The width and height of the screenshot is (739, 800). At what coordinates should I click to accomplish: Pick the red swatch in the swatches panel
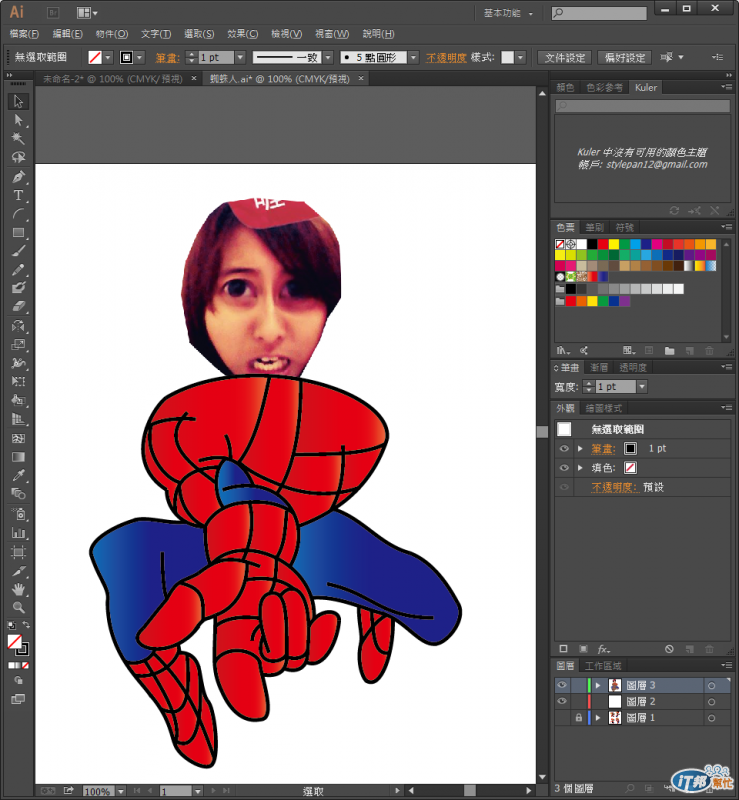(x=603, y=244)
